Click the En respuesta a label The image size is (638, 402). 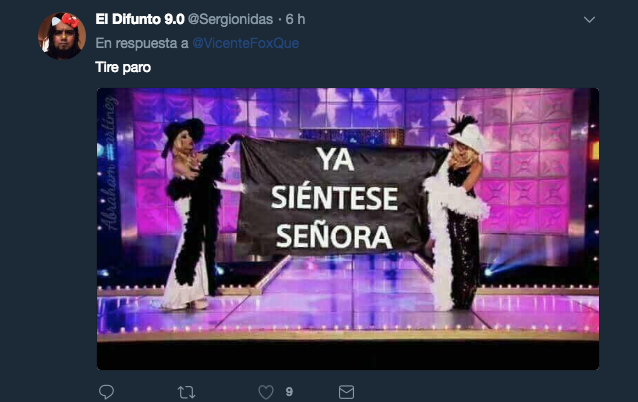coord(142,43)
